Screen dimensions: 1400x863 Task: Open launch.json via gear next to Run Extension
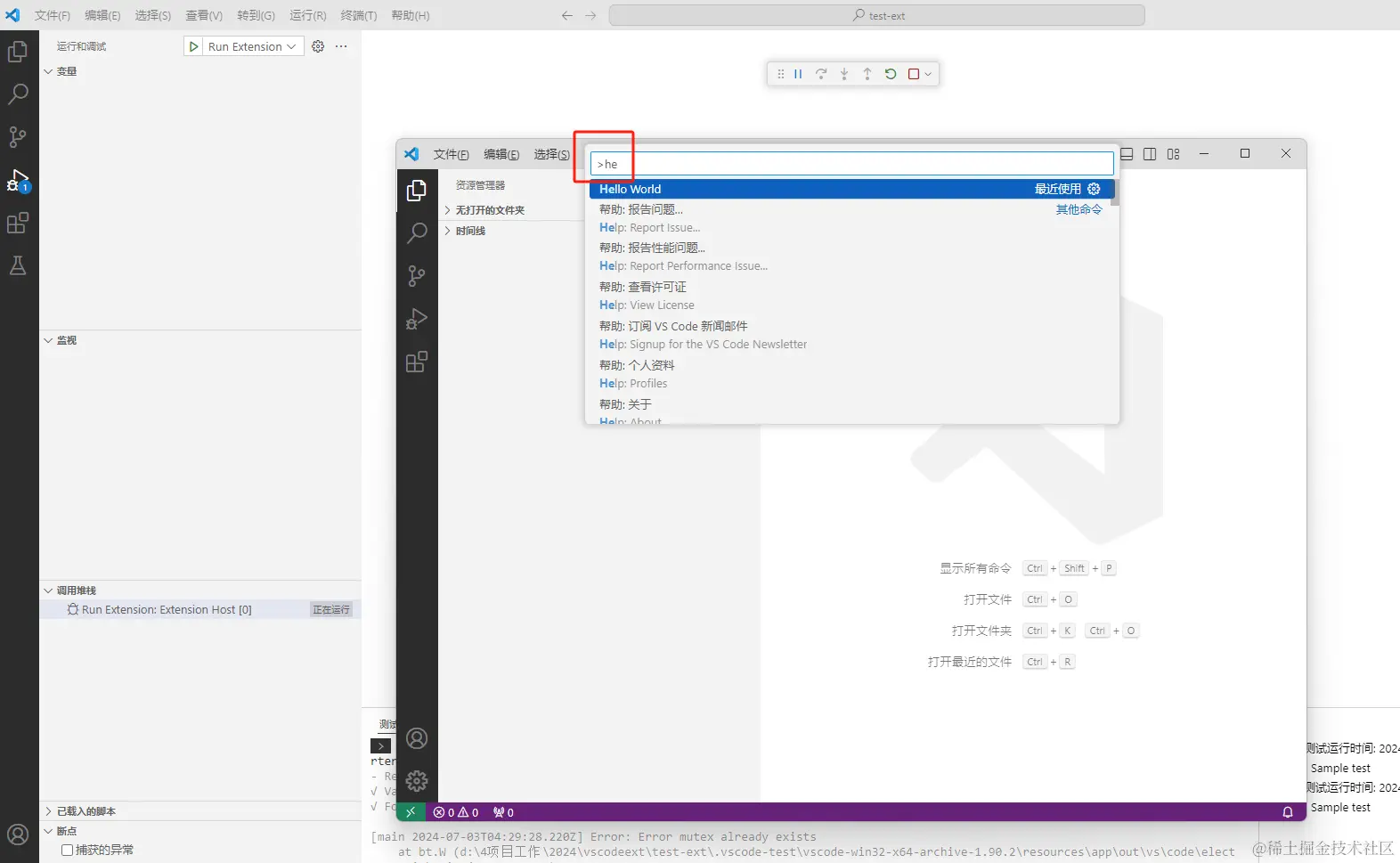tap(318, 46)
